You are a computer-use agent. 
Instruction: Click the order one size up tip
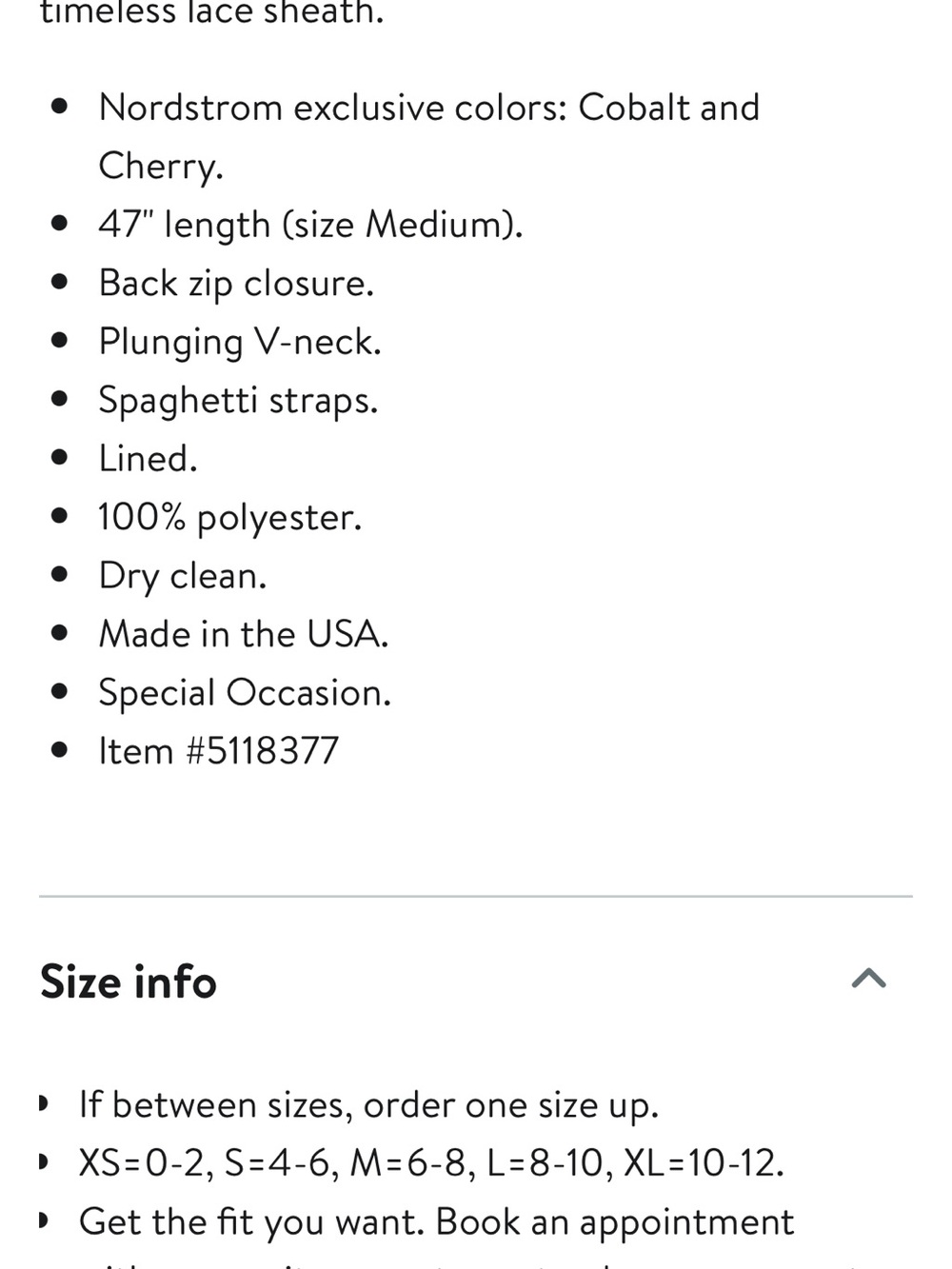click(x=368, y=1104)
